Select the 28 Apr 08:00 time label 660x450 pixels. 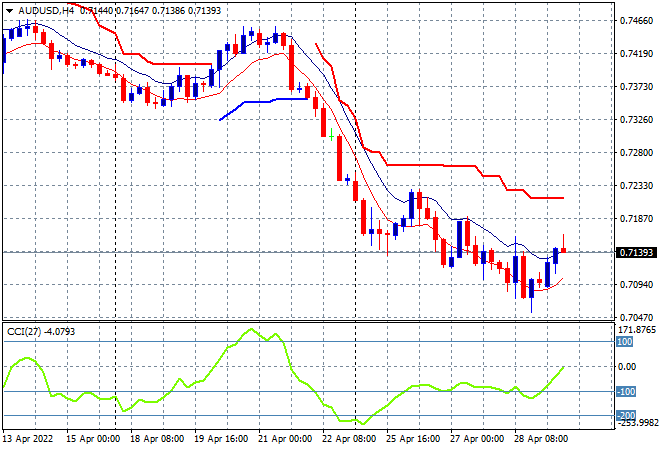click(x=541, y=439)
